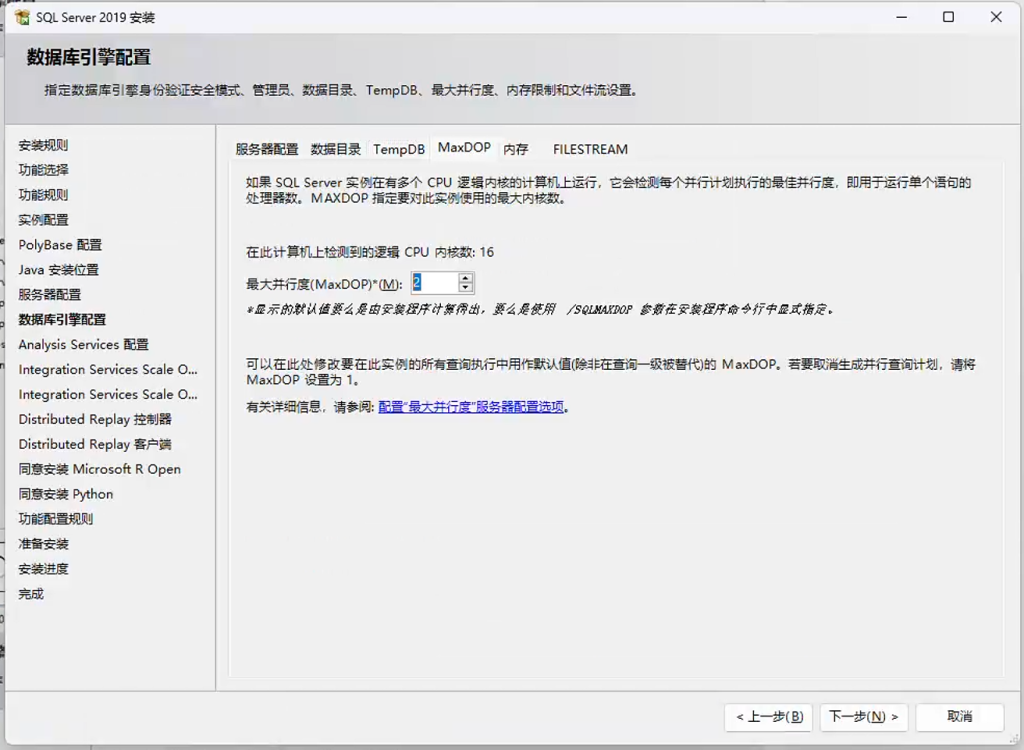Decrease MaxDOP with the down arrow

coord(466,288)
